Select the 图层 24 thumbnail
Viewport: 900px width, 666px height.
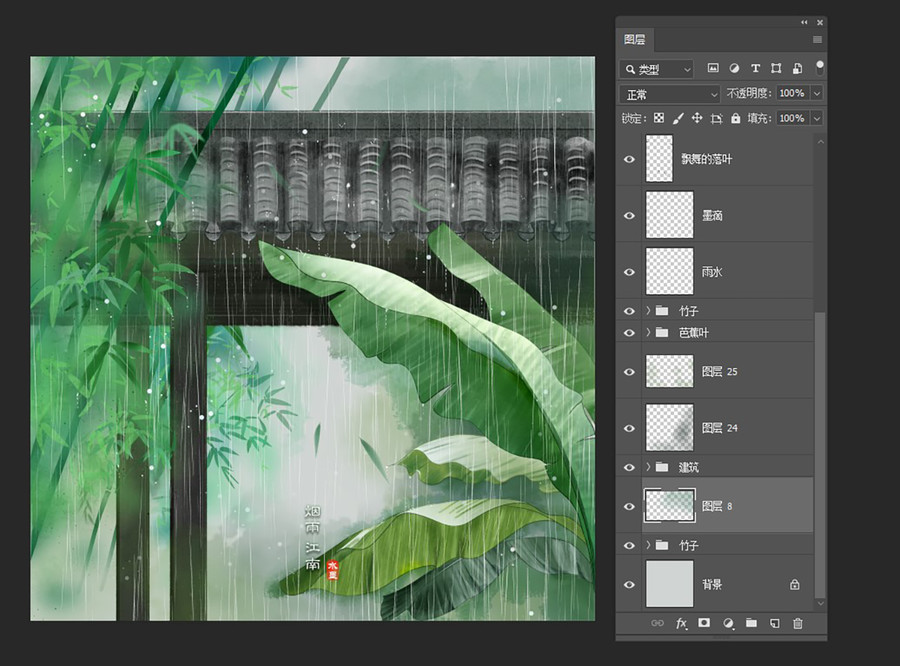point(669,428)
